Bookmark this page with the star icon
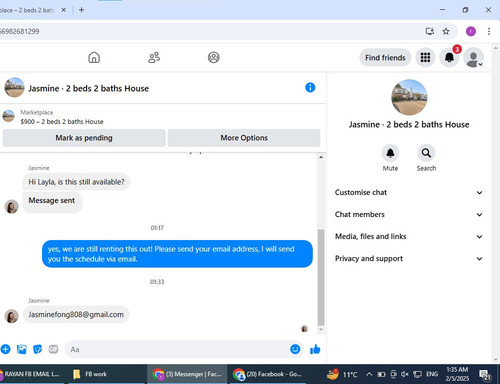The image size is (500, 384). (x=446, y=31)
